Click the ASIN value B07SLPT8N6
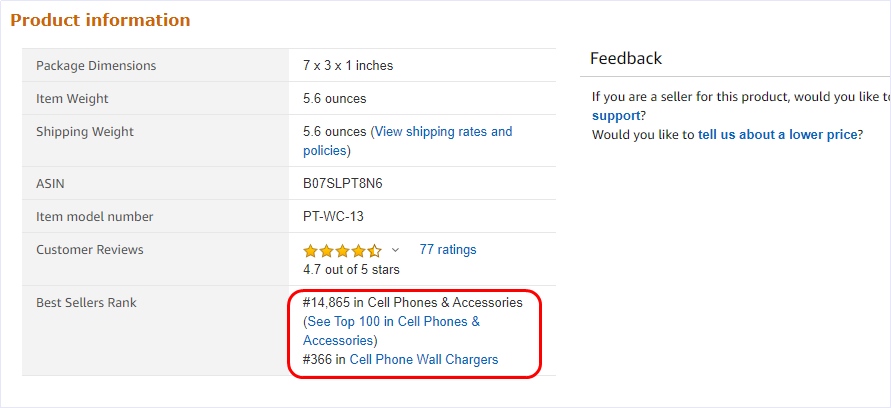This screenshot has height=408, width=891. pos(343,184)
